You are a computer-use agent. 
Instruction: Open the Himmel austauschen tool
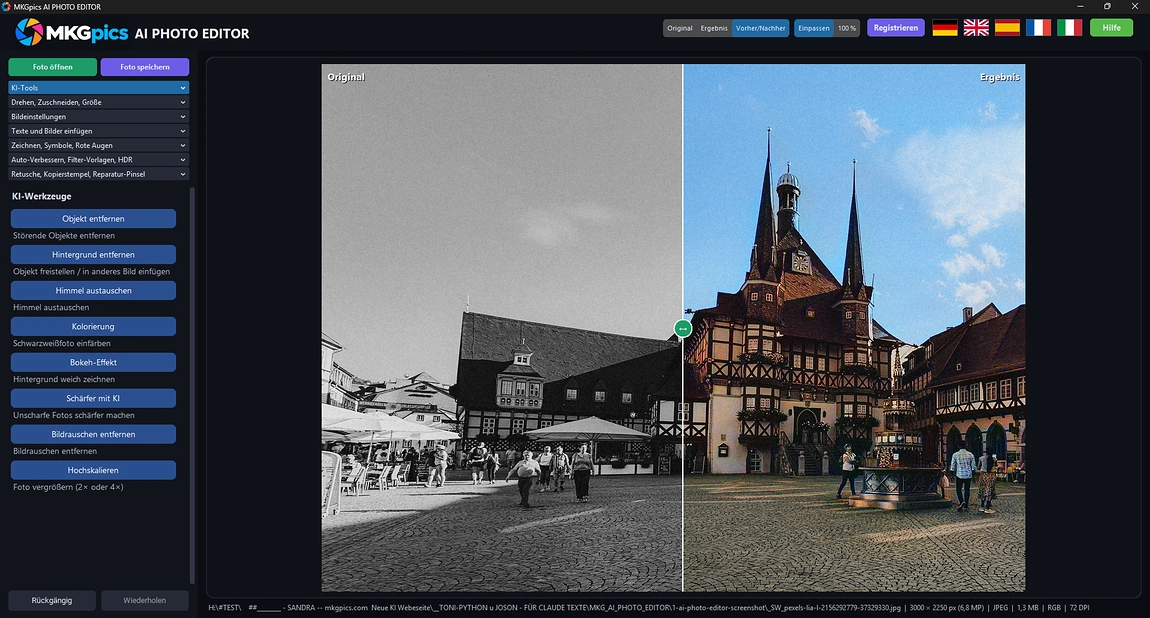(93, 290)
